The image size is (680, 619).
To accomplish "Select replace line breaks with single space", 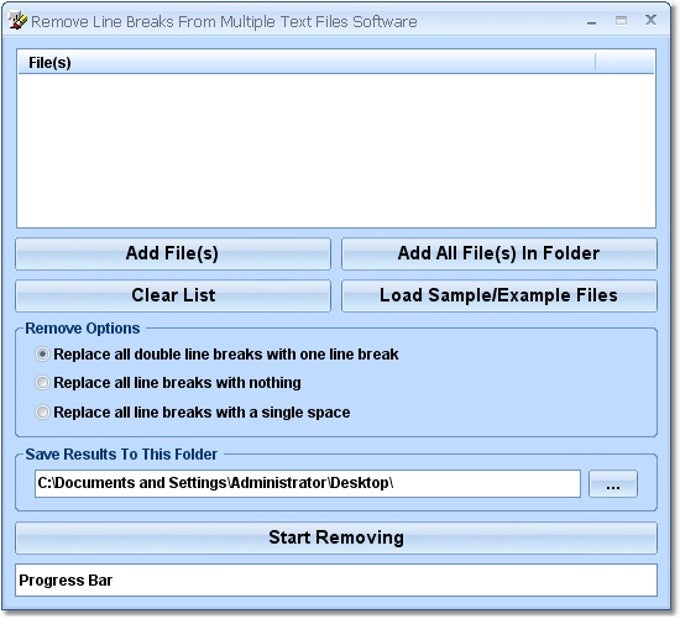I will (x=43, y=412).
